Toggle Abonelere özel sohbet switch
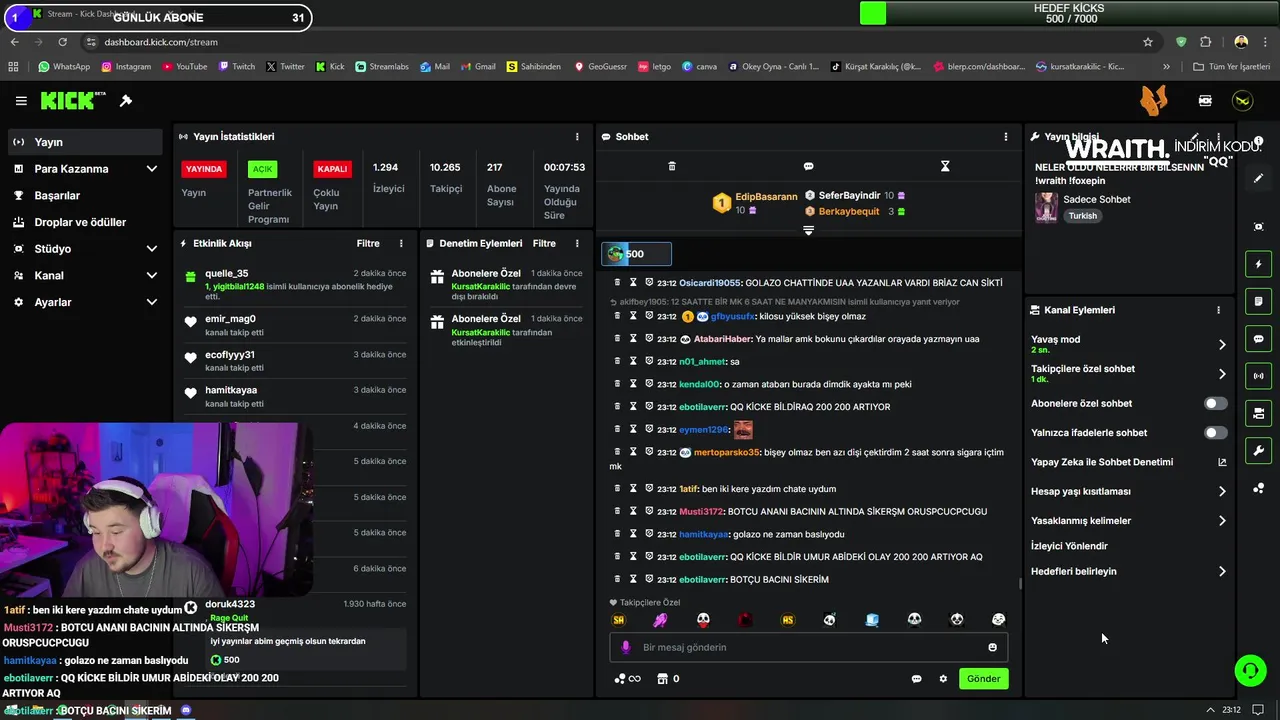The height and width of the screenshot is (720, 1280). point(1215,403)
